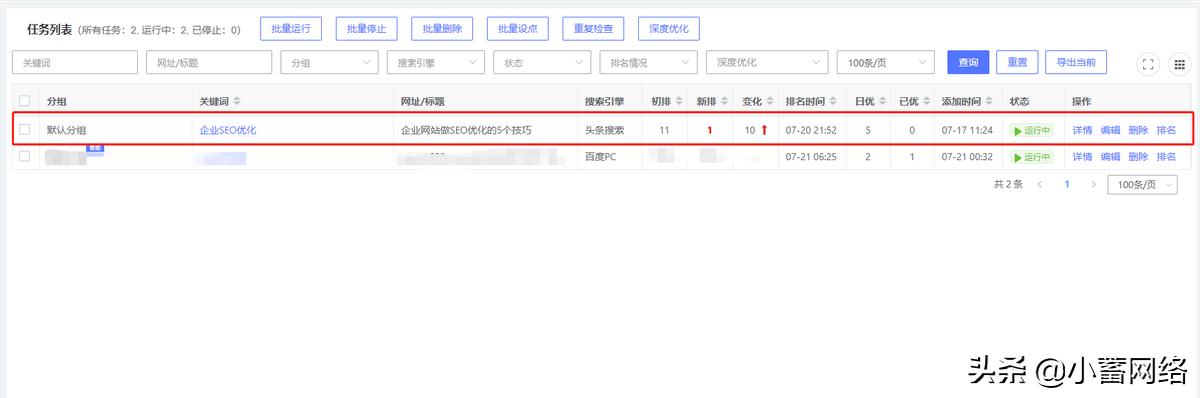The height and width of the screenshot is (398, 1200).
Task: Click the 批量停止 button
Action: (367, 29)
